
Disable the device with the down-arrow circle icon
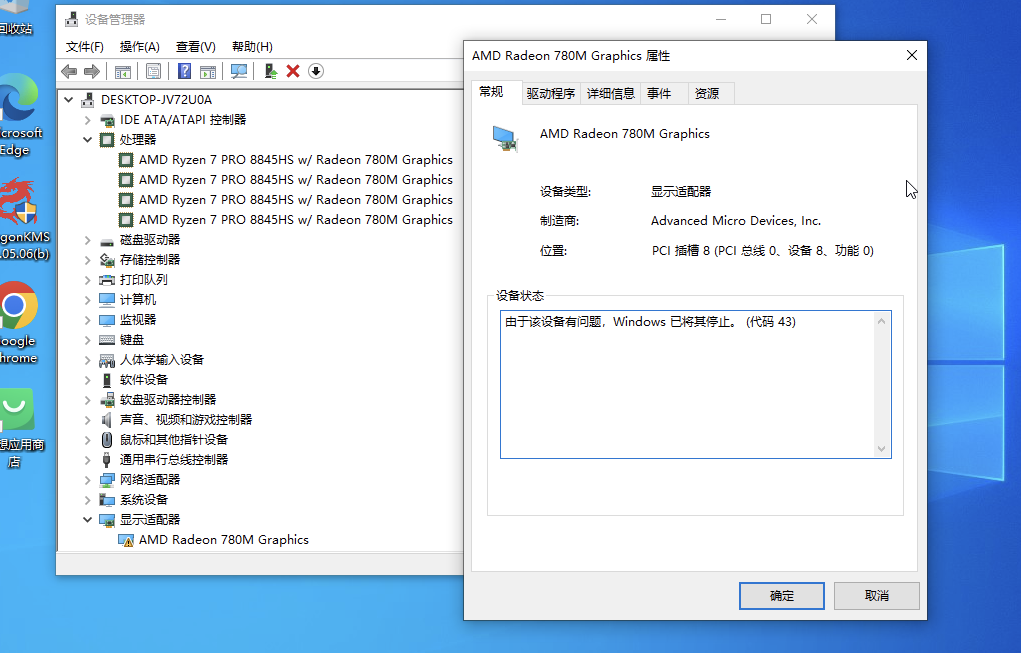(316, 71)
